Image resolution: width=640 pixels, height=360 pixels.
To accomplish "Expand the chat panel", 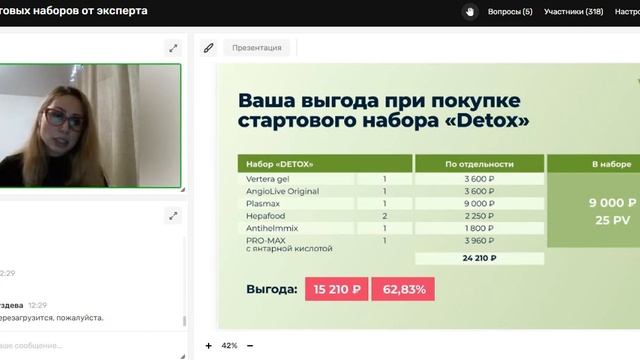I will [x=173, y=216].
